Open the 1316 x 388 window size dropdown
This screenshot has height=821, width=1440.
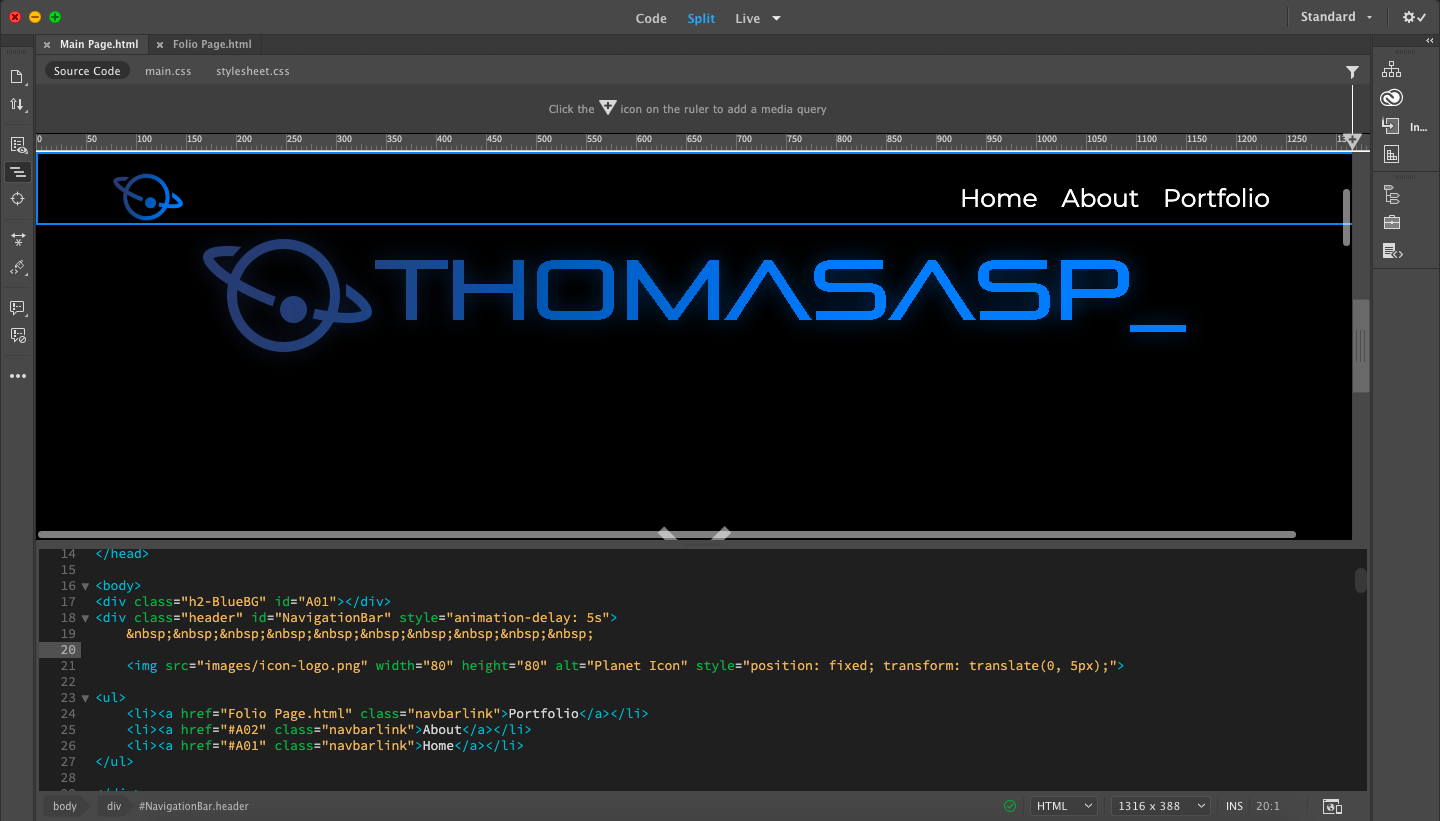(x=1161, y=806)
